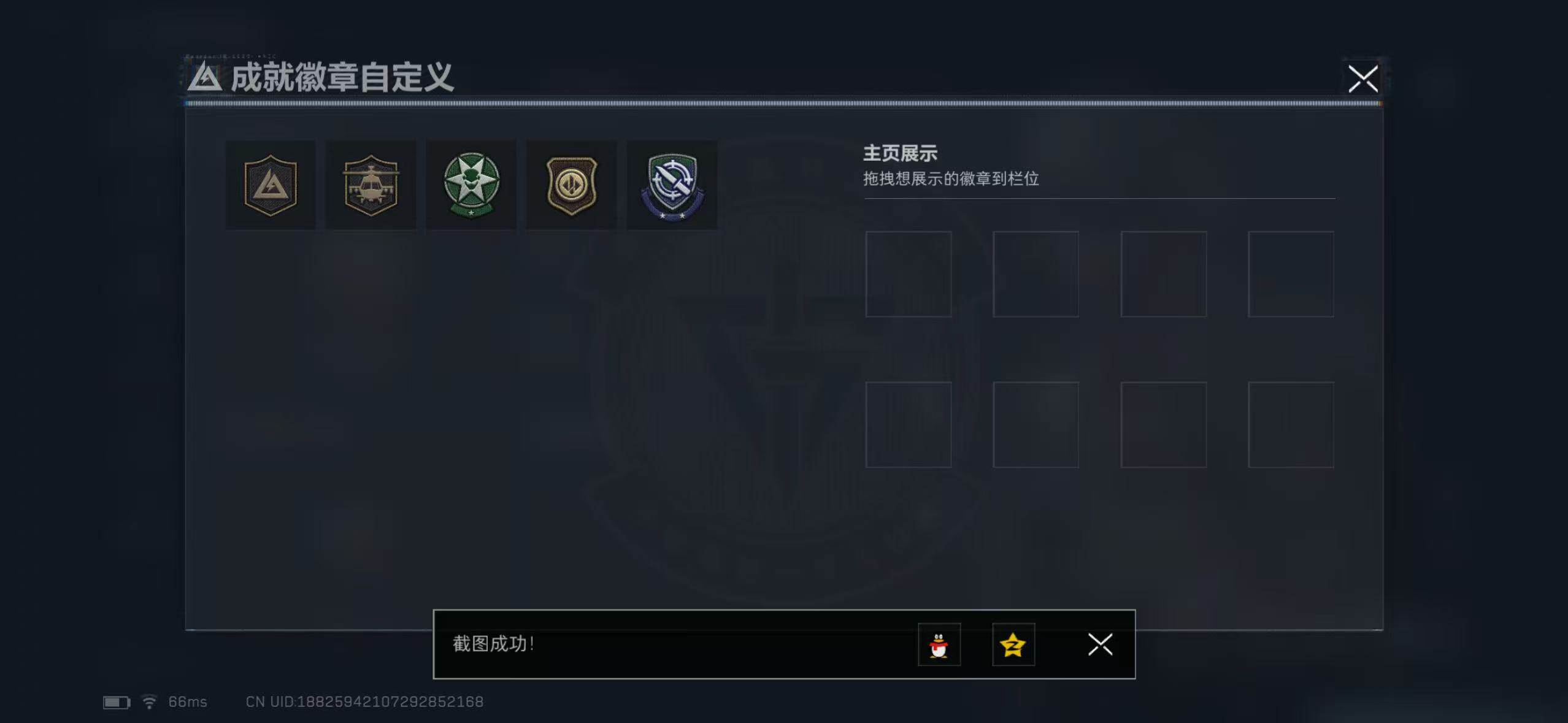
Task: Select the brown round shield badge
Action: (572, 185)
